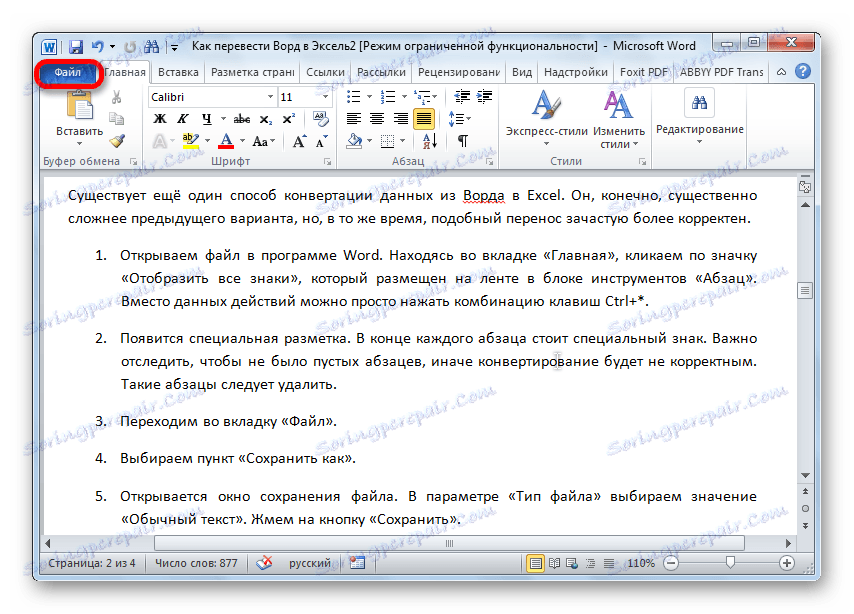Apply center paragraph alignment
The height and width of the screenshot is (614, 854).
[378, 117]
